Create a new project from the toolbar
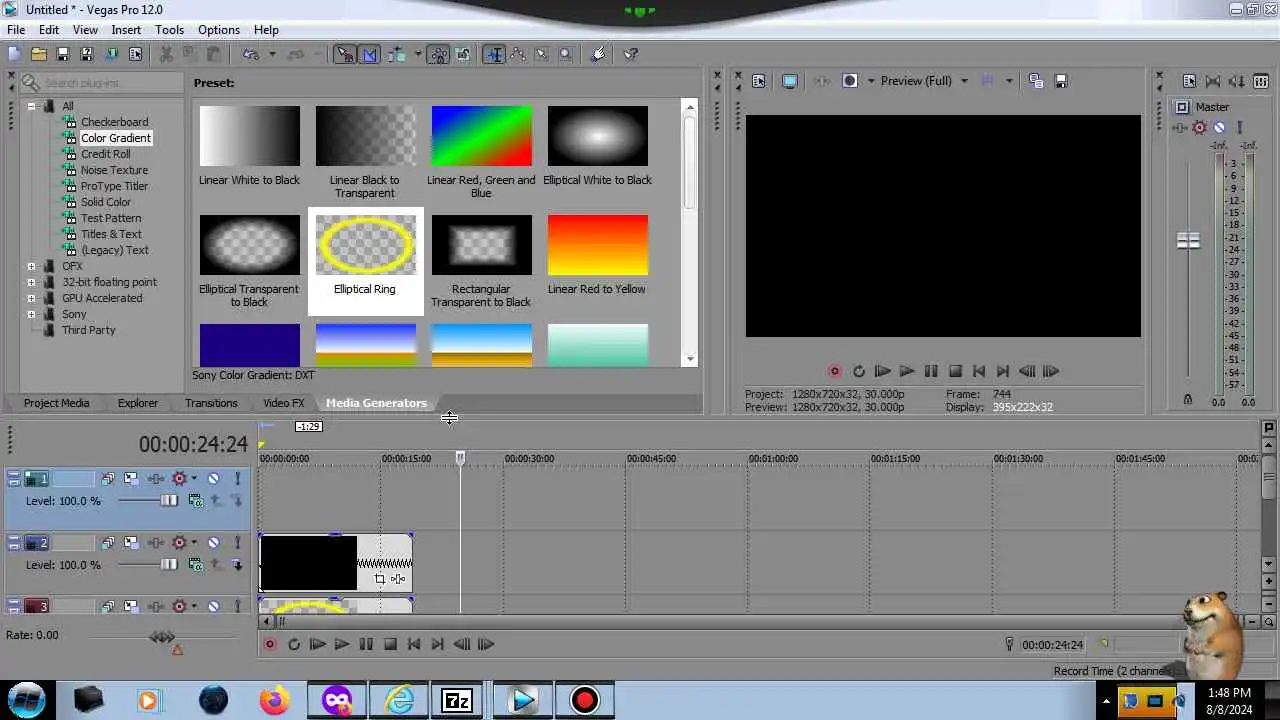The height and width of the screenshot is (720, 1280). pyautogui.click(x=15, y=54)
